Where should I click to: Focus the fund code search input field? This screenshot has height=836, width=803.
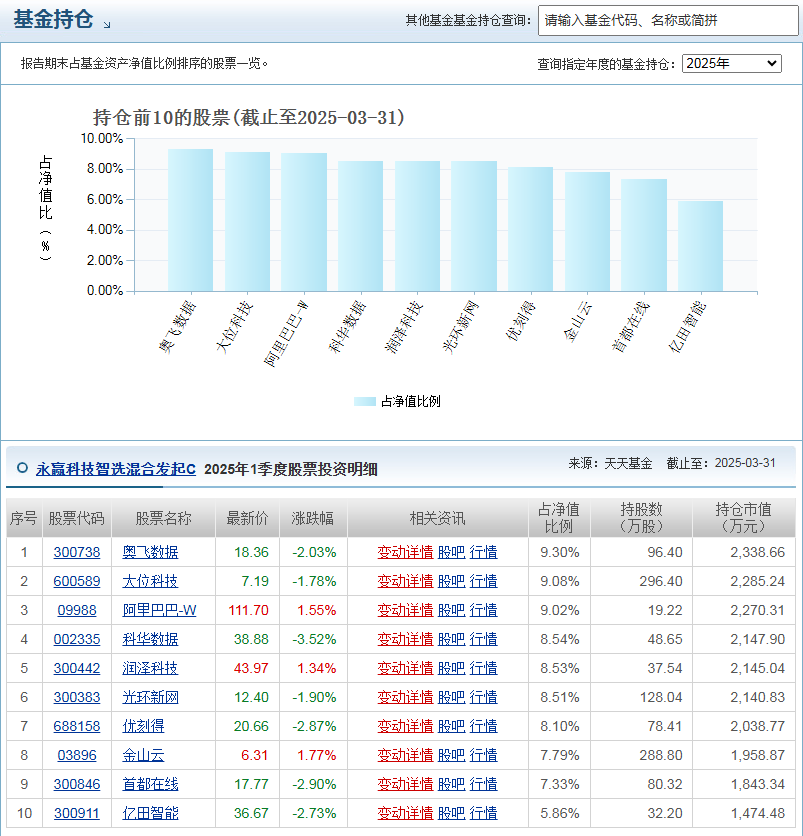pyautogui.click(x=668, y=21)
